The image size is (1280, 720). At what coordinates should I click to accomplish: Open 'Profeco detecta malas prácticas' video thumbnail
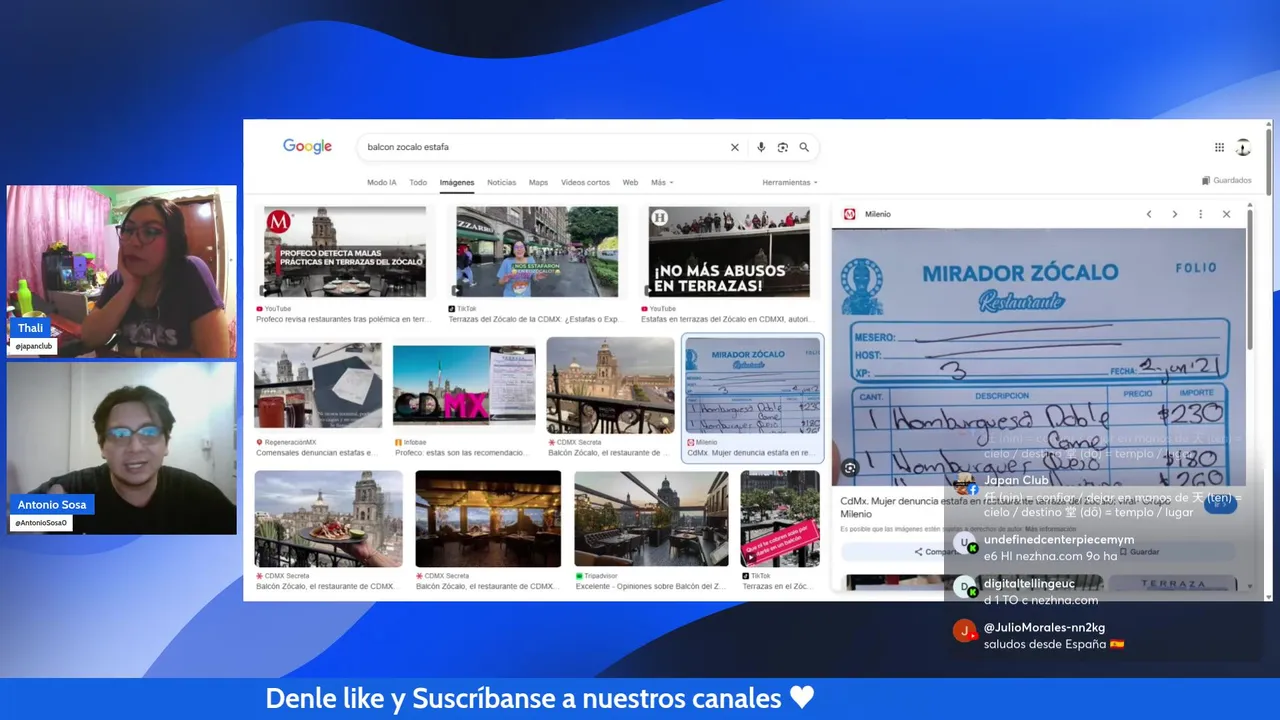pos(345,252)
